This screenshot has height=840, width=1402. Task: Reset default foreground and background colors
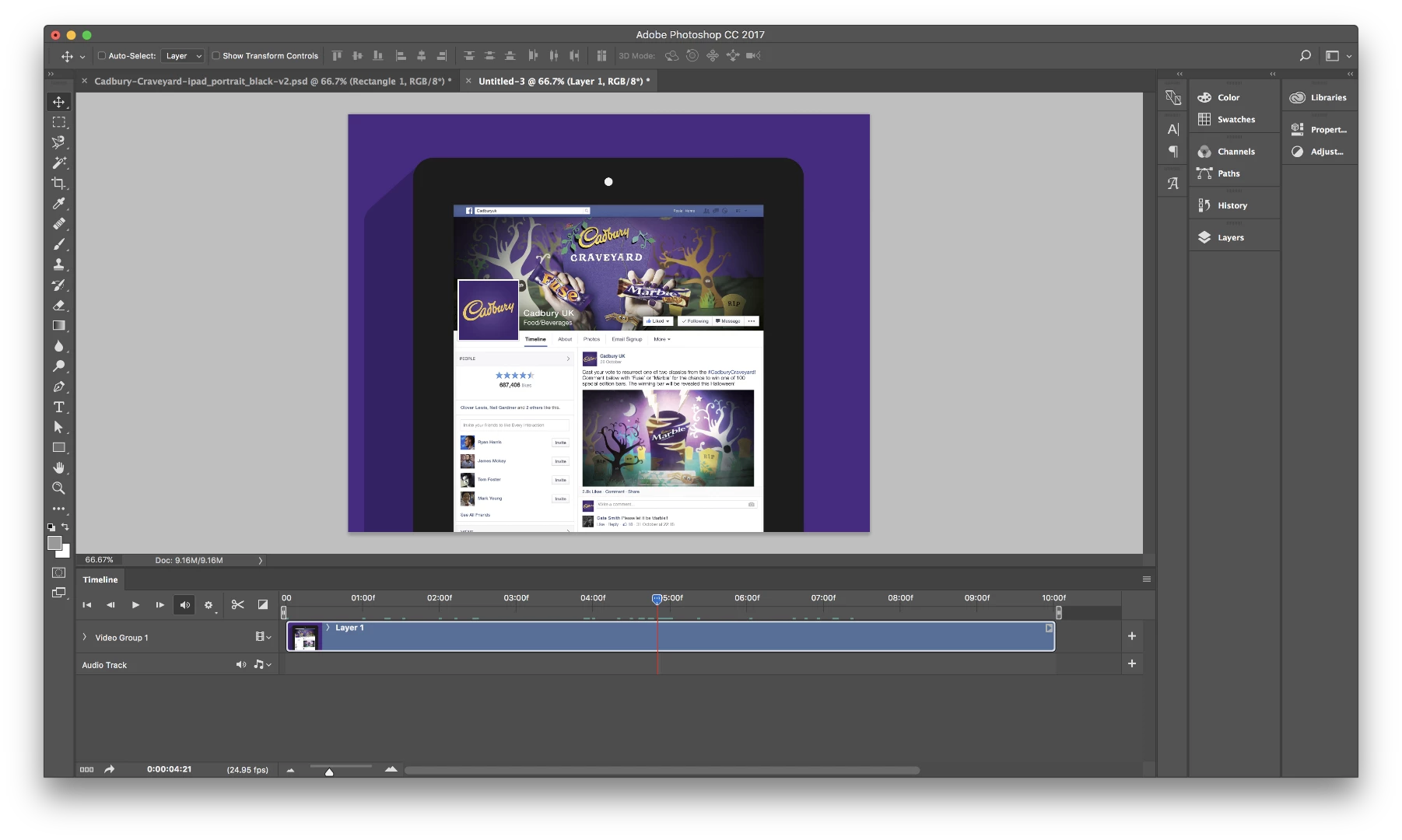click(x=51, y=527)
